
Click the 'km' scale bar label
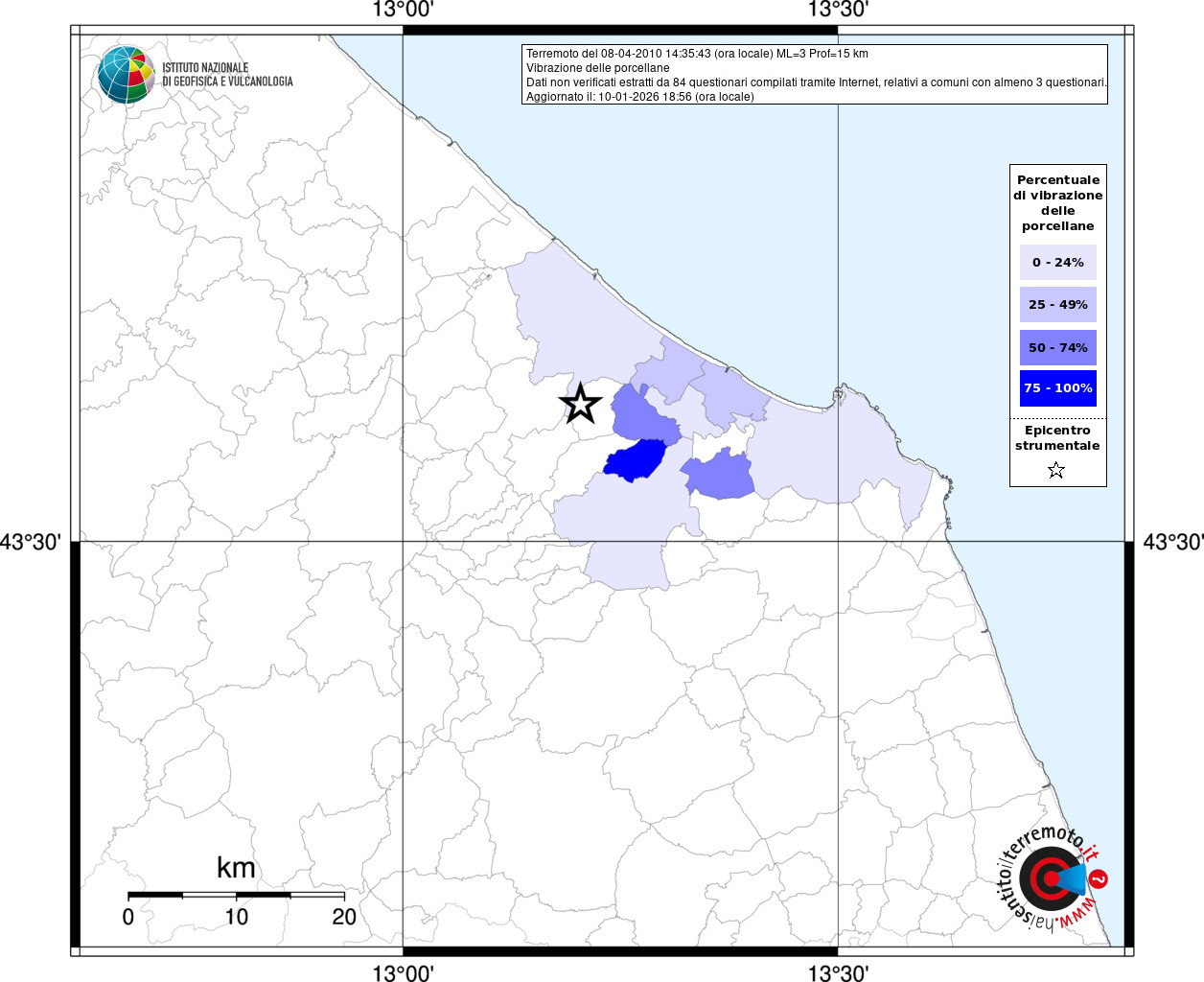coord(236,868)
